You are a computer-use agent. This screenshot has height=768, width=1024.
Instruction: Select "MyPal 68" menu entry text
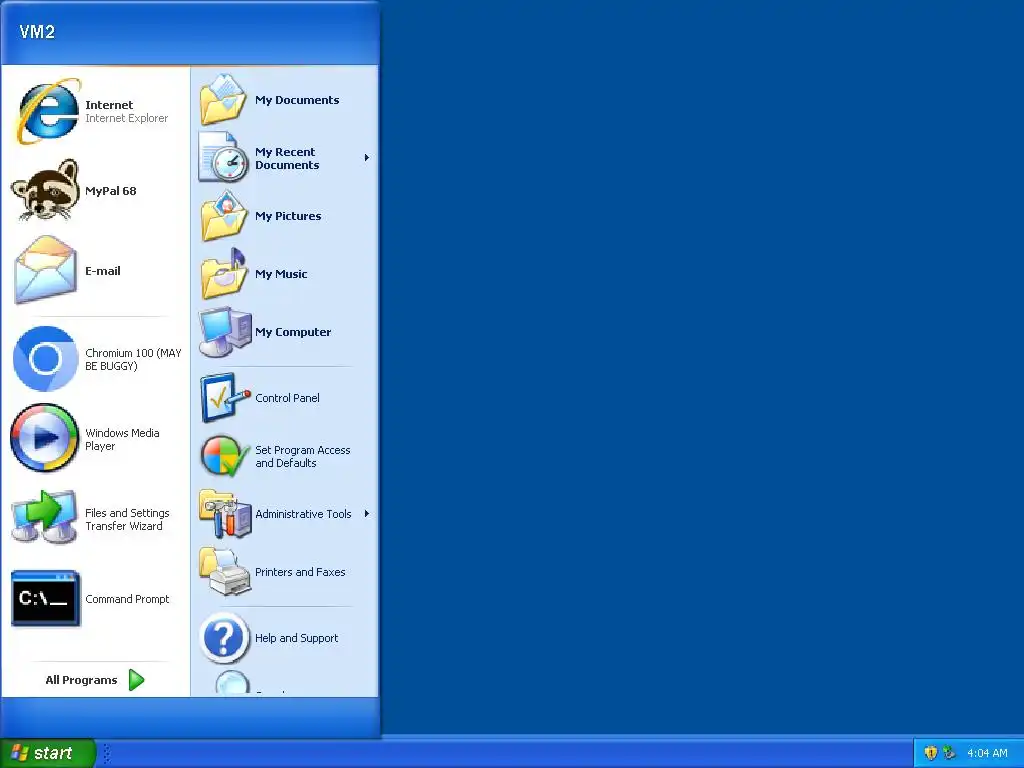pyautogui.click(x=110, y=191)
